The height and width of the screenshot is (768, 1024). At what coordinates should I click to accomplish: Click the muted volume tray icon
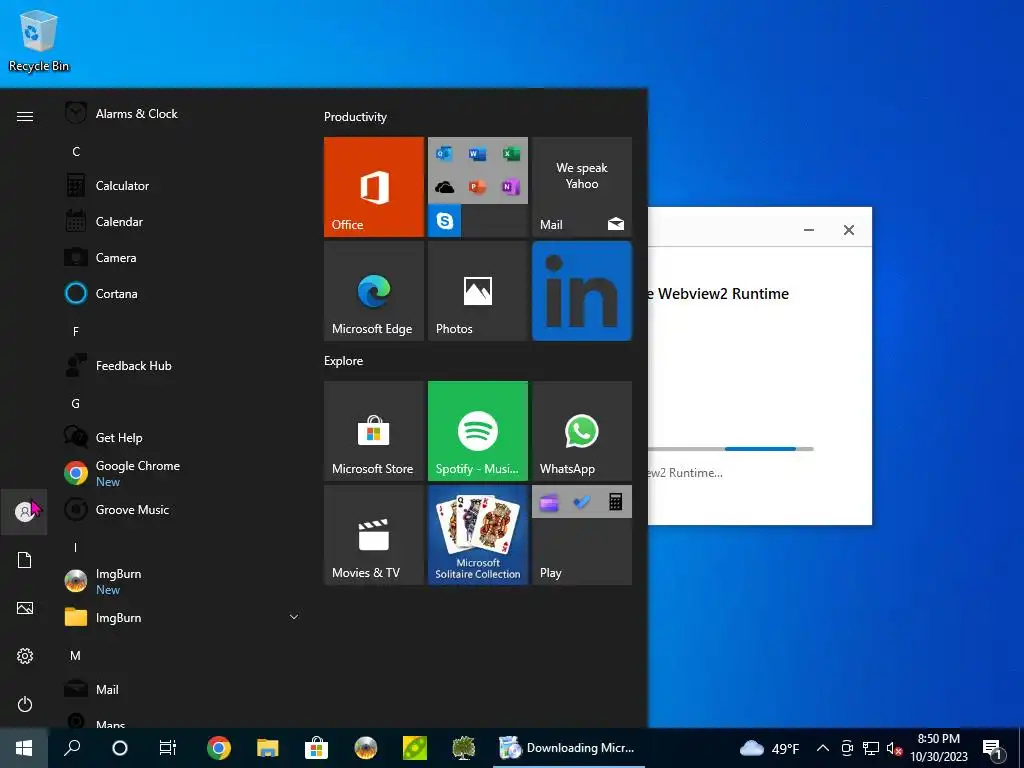[894, 748]
